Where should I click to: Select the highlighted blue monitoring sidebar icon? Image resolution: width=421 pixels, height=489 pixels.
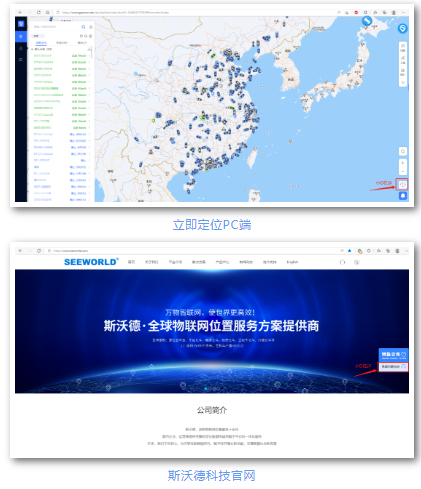coord(21,37)
